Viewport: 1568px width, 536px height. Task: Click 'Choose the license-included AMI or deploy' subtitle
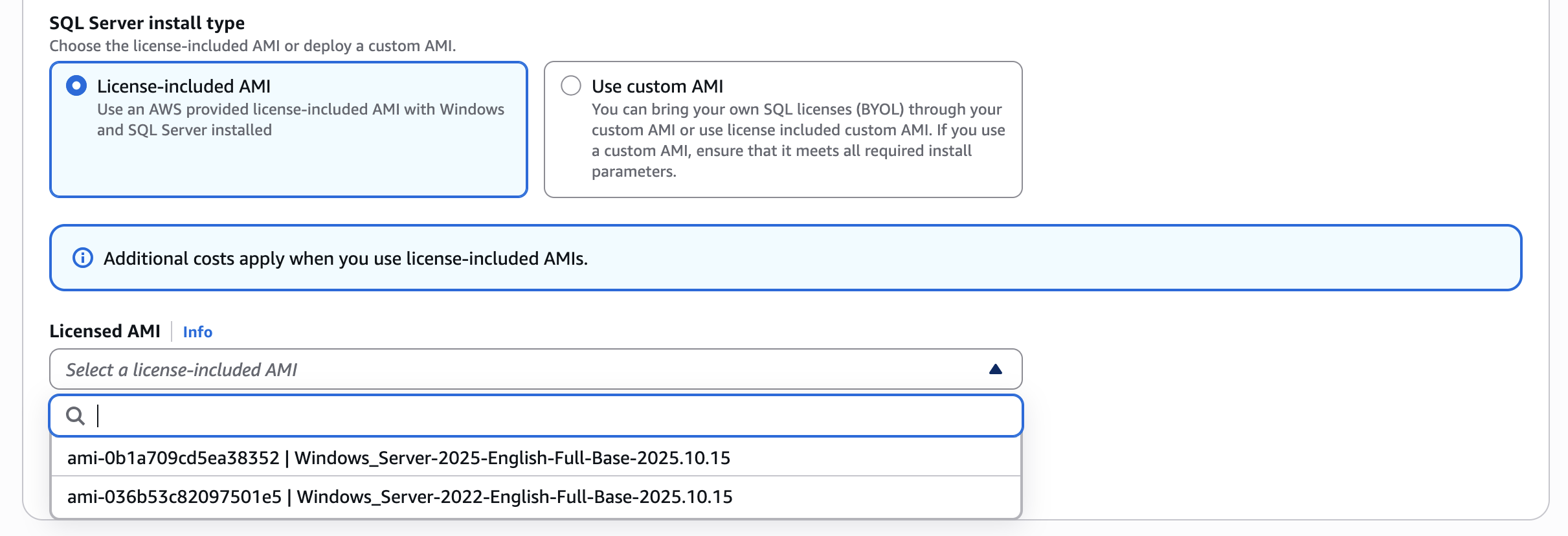(x=252, y=46)
